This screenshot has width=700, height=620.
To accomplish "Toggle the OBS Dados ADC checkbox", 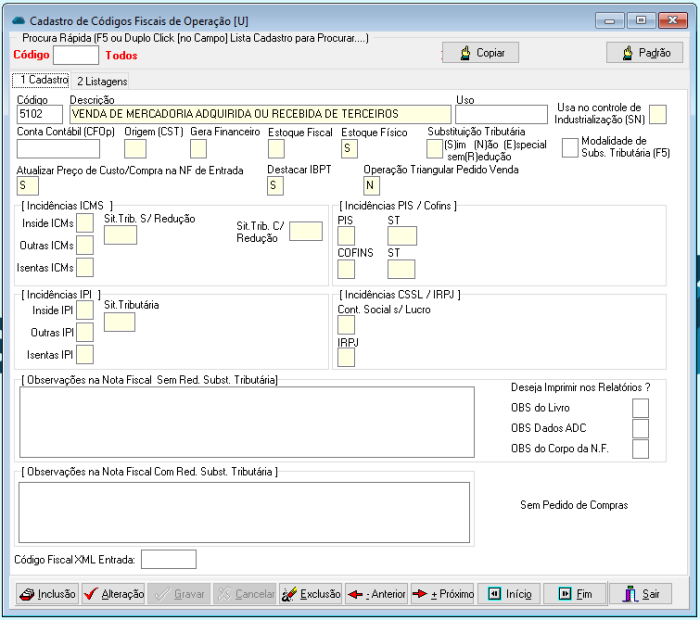I will [640, 429].
